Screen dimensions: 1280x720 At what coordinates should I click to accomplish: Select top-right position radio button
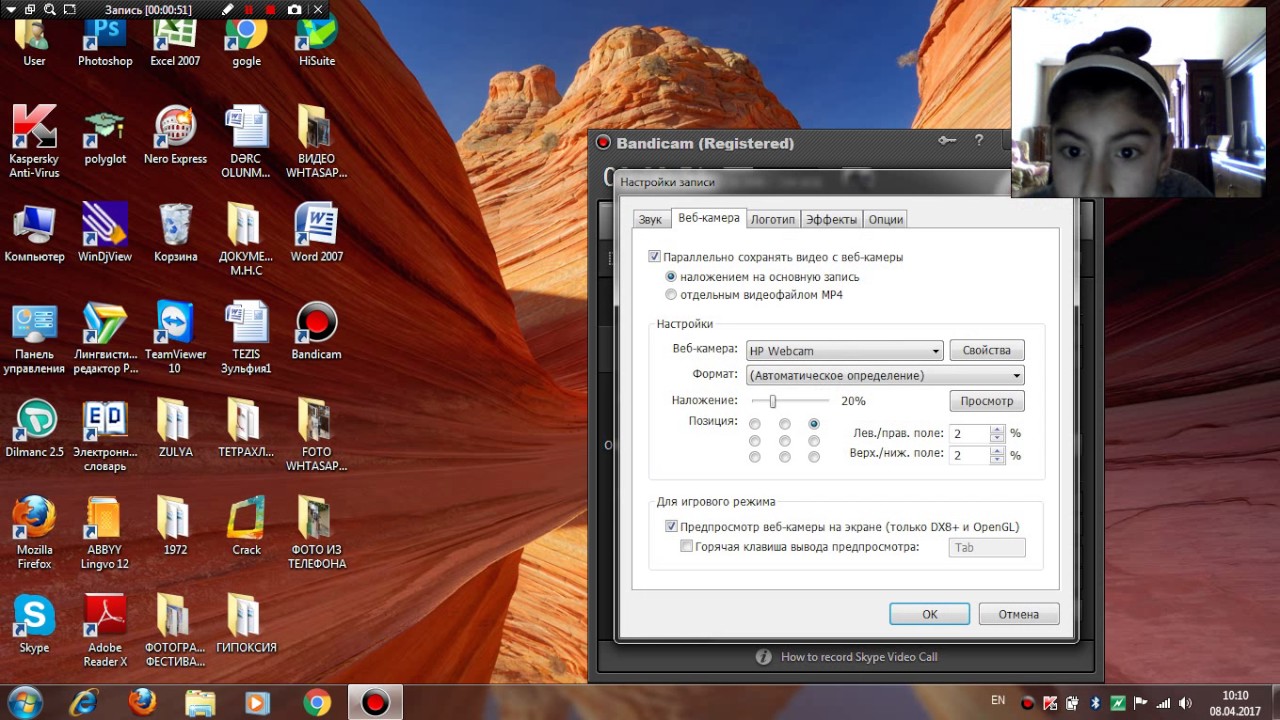[x=814, y=424]
